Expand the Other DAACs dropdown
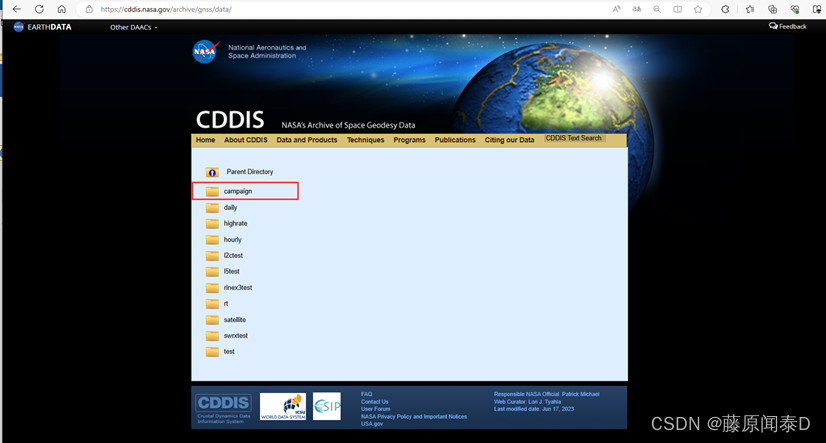826x443 pixels. pyautogui.click(x=133, y=27)
